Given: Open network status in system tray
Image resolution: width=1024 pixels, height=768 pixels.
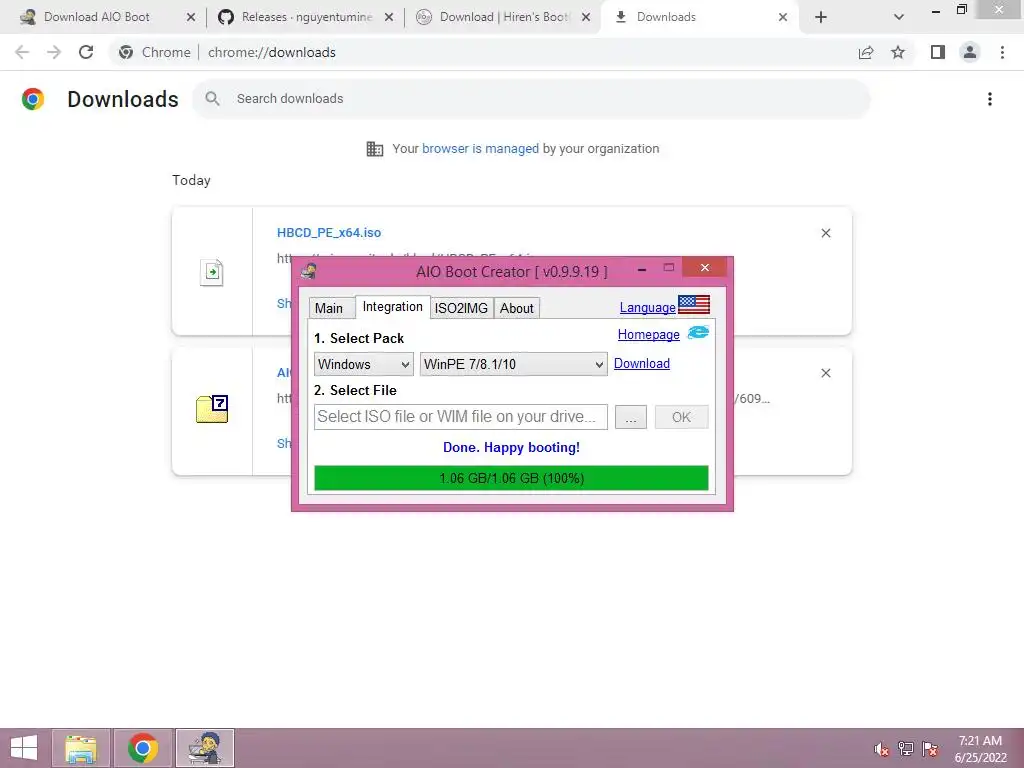Looking at the screenshot, I should (905, 749).
